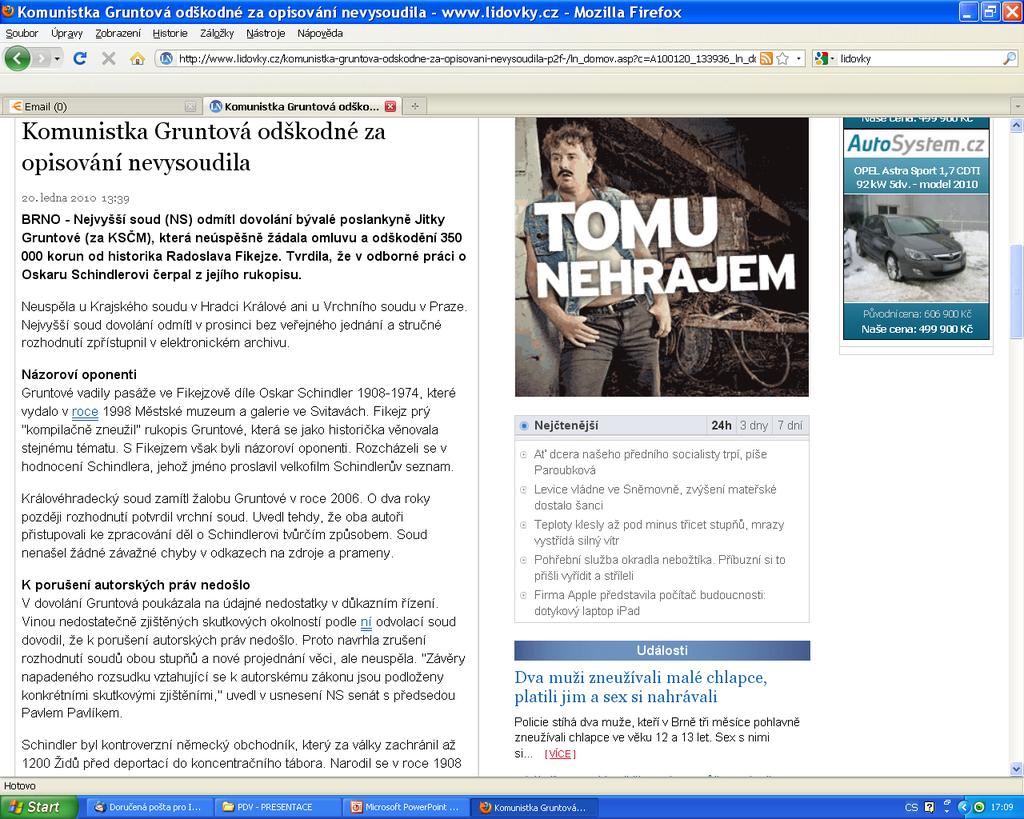Viewport: 1024px width, 819px height.
Task: Open a new tab with plus button
Action: (x=415, y=106)
